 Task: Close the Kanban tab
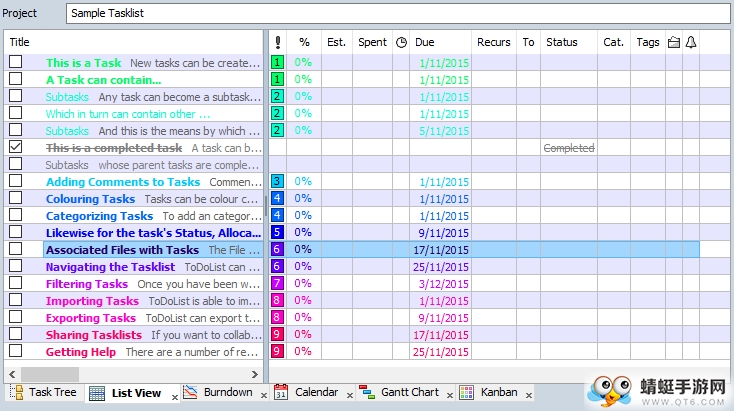click(528, 396)
